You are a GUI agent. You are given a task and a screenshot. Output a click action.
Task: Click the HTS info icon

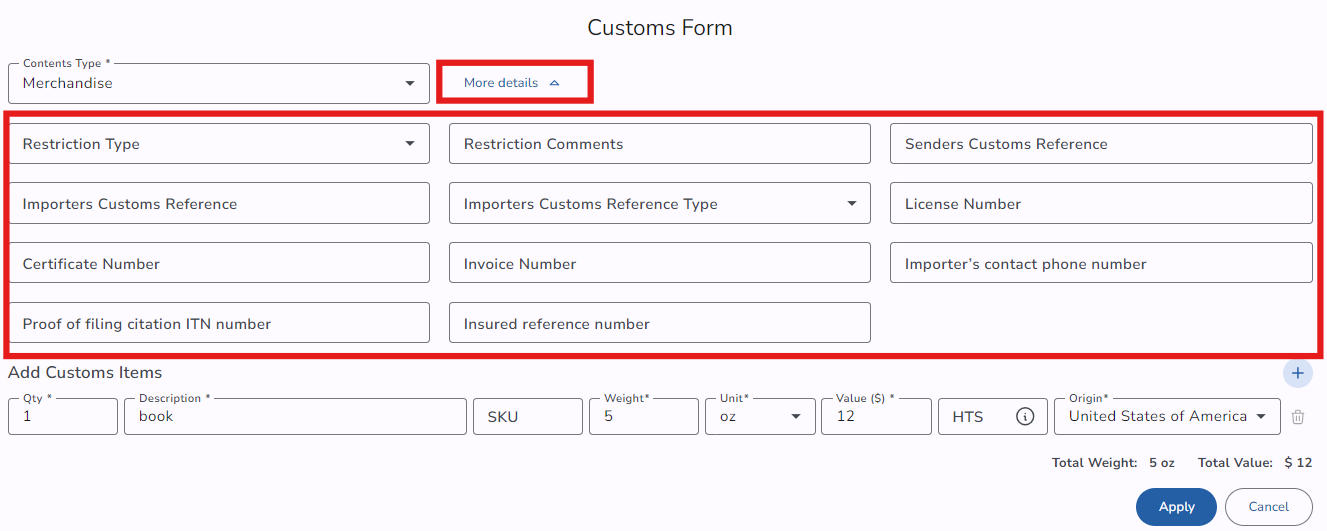[1025, 417]
